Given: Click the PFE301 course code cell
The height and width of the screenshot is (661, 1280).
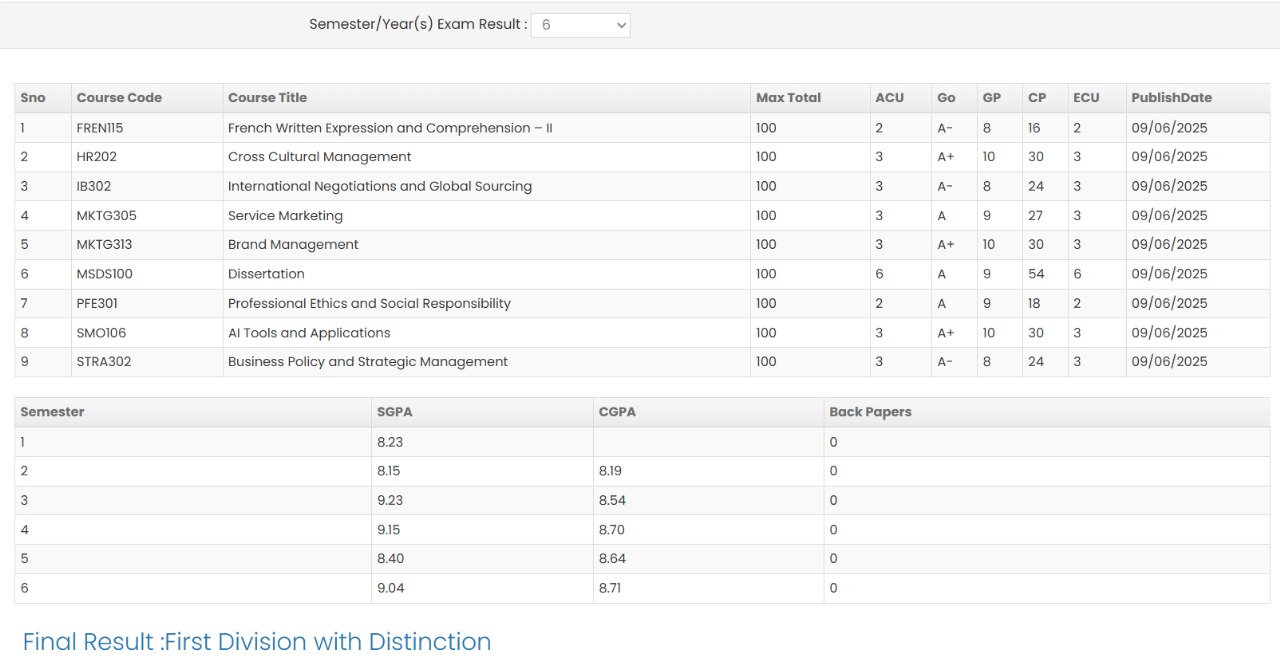Looking at the screenshot, I should coord(97,304).
